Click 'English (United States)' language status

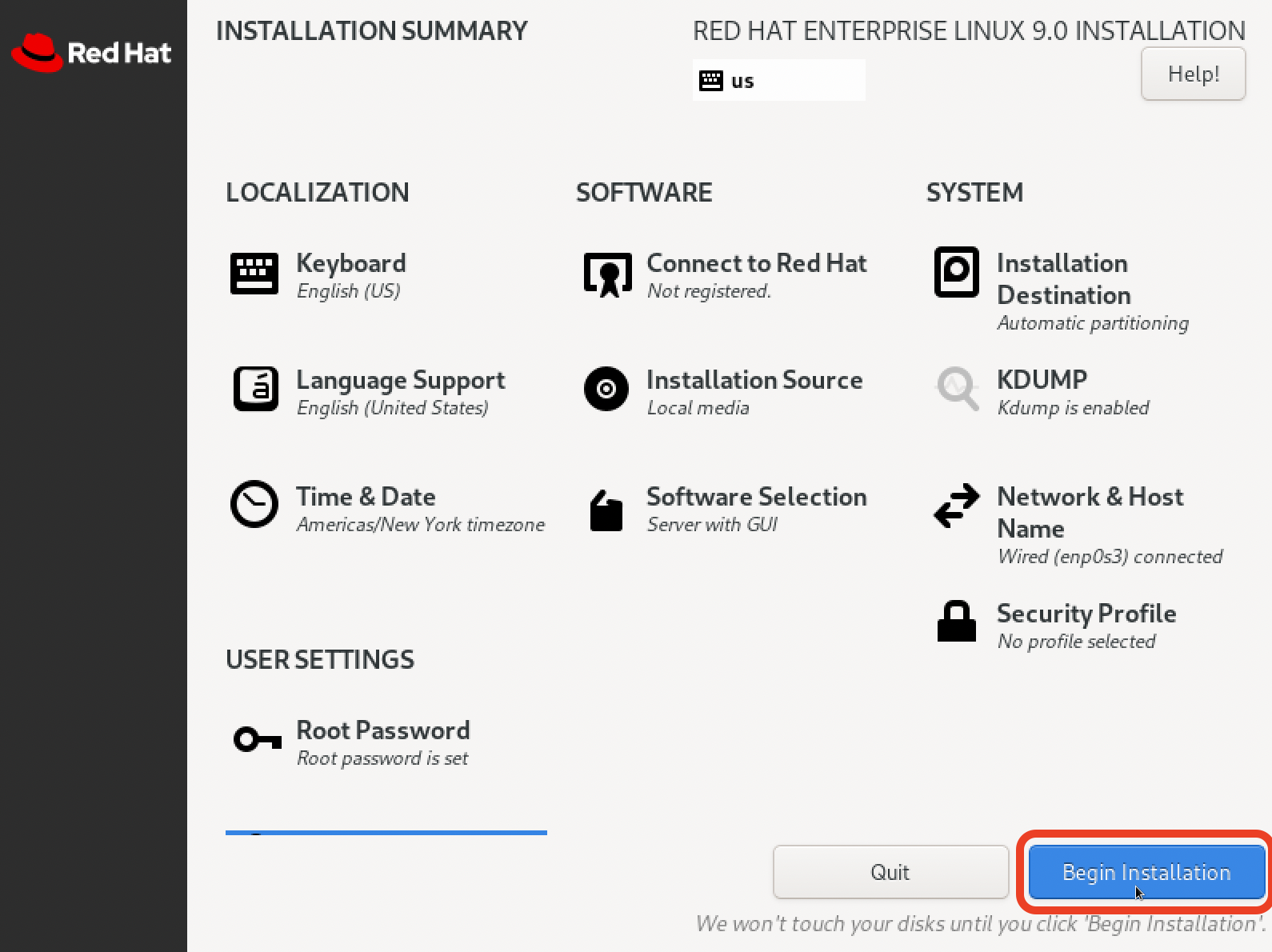click(393, 408)
